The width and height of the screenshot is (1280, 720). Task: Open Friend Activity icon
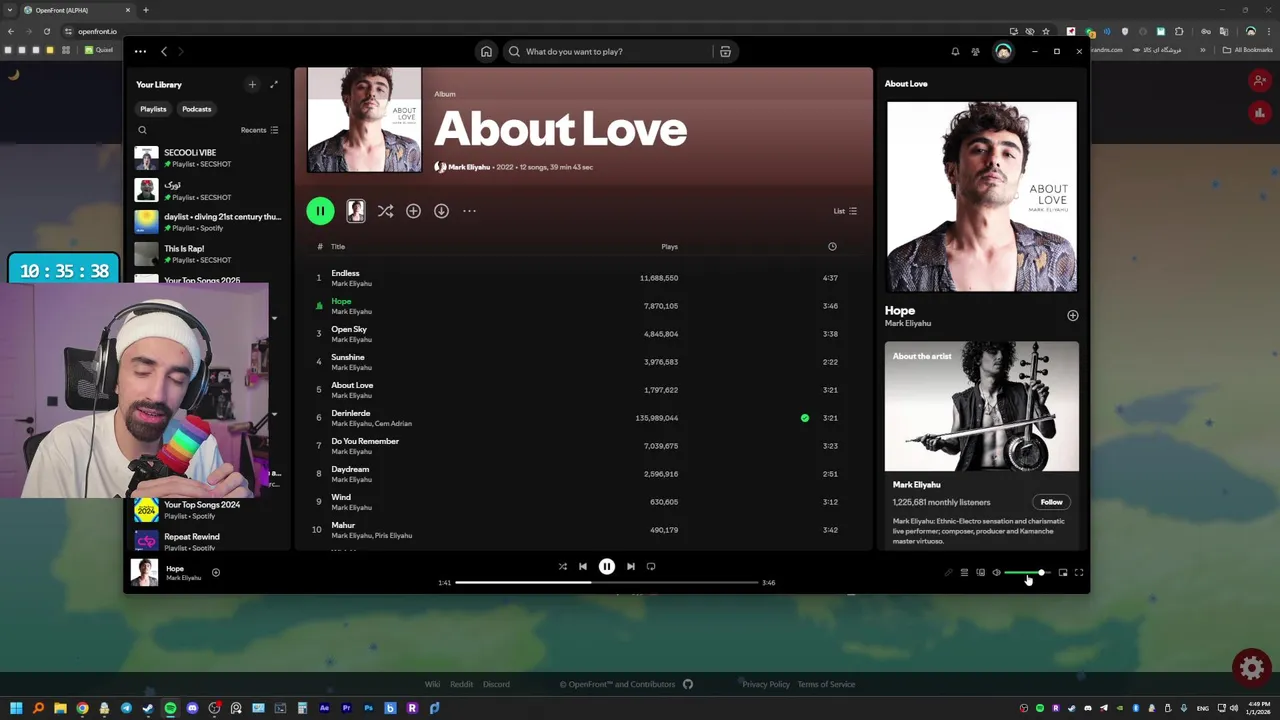click(975, 52)
